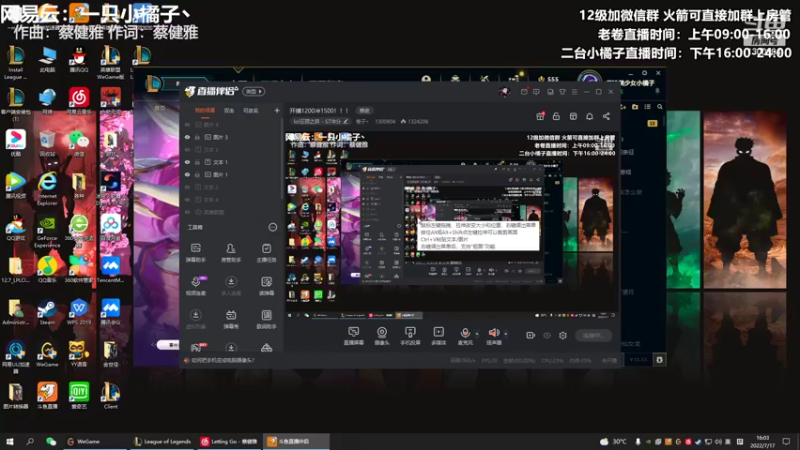Screen dimensions: 800x450
Task: Open the 视频连麦 tool with the purple badge
Action: (x=195, y=286)
